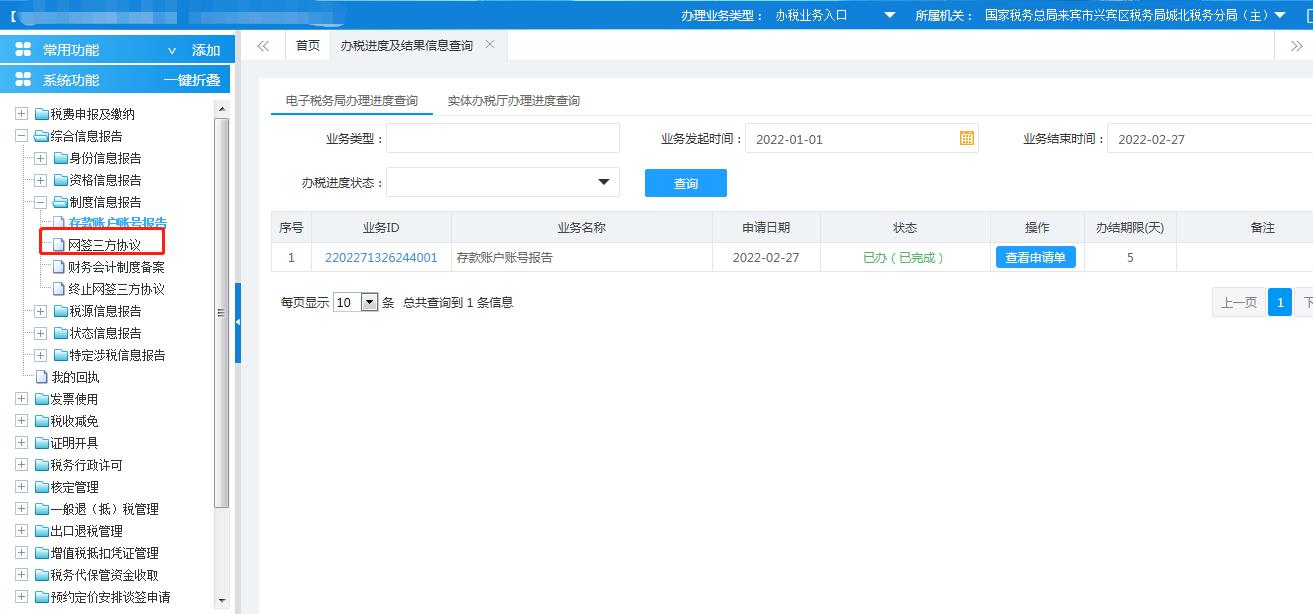Click the 常用功能 grid icon in sidebar
Viewport: 1313px width, 614px height.
pyautogui.click(x=22, y=48)
